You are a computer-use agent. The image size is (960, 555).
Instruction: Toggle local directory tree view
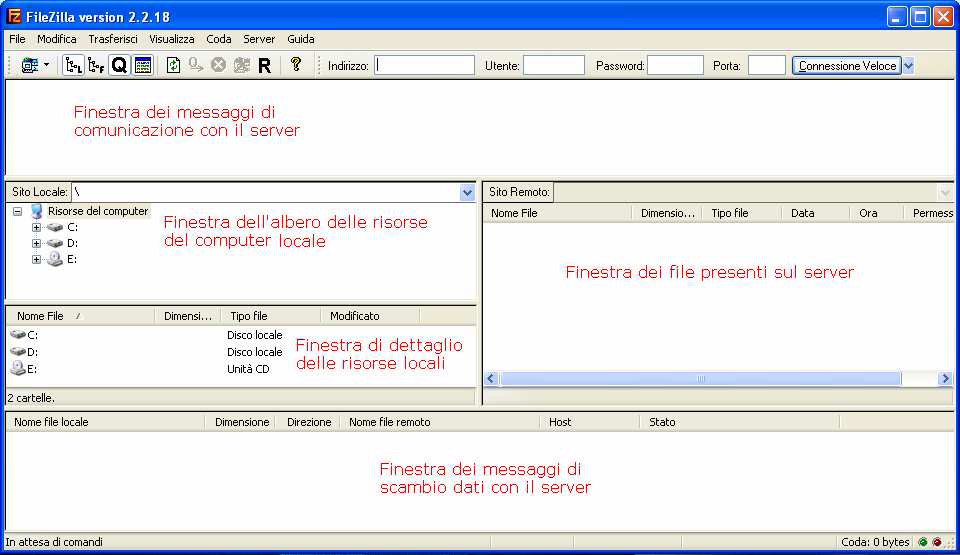73,65
